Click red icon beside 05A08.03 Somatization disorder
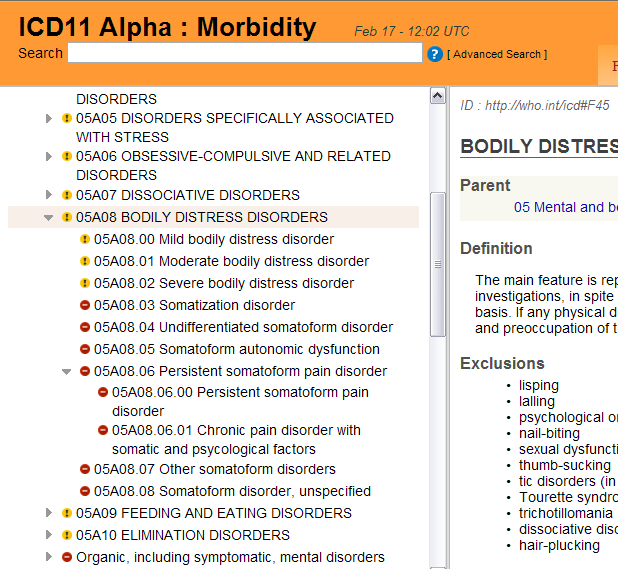The height and width of the screenshot is (569, 618). pyautogui.click(x=85, y=305)
